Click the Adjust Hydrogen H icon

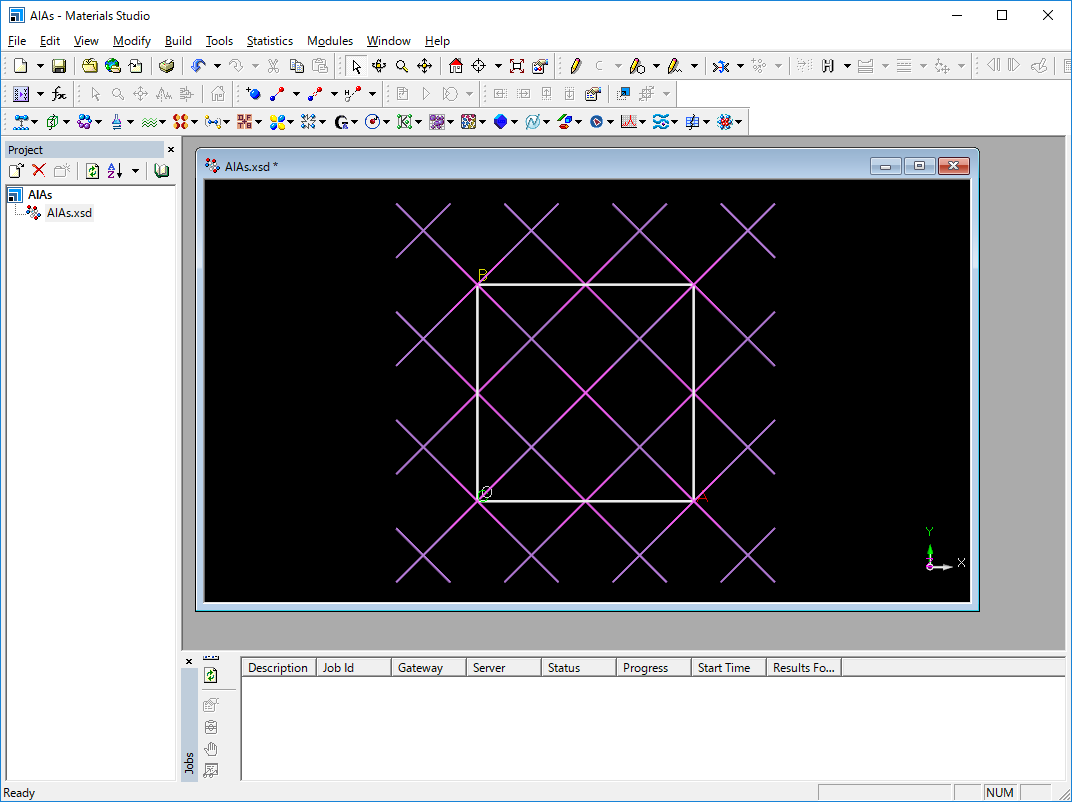coord(828,66)
